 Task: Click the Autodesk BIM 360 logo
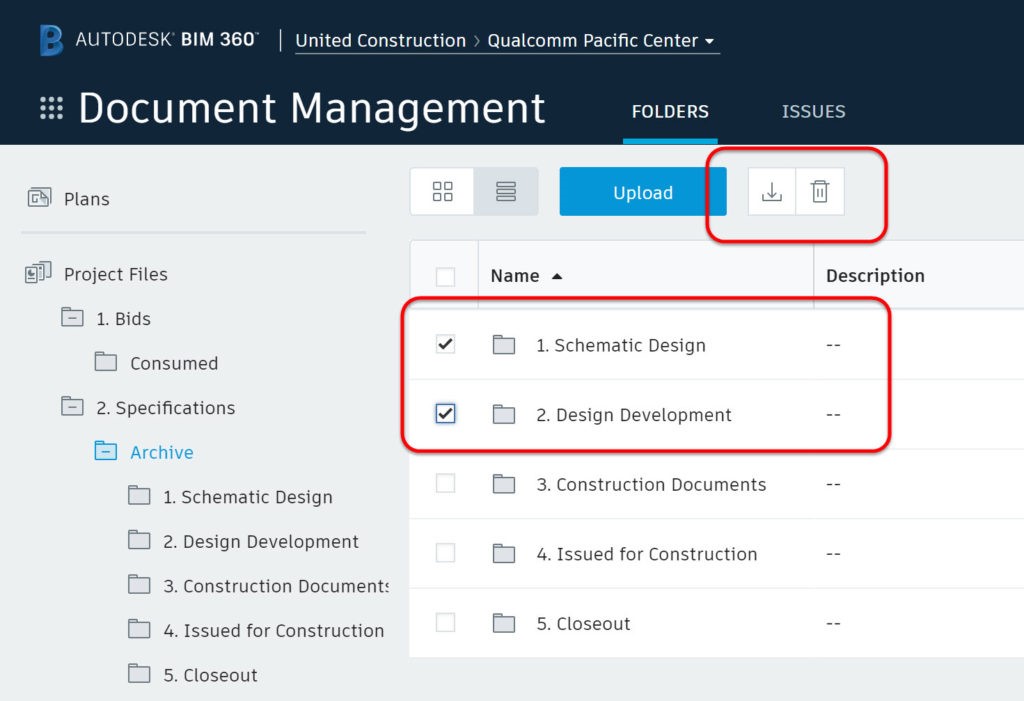[x=149, y=40]
